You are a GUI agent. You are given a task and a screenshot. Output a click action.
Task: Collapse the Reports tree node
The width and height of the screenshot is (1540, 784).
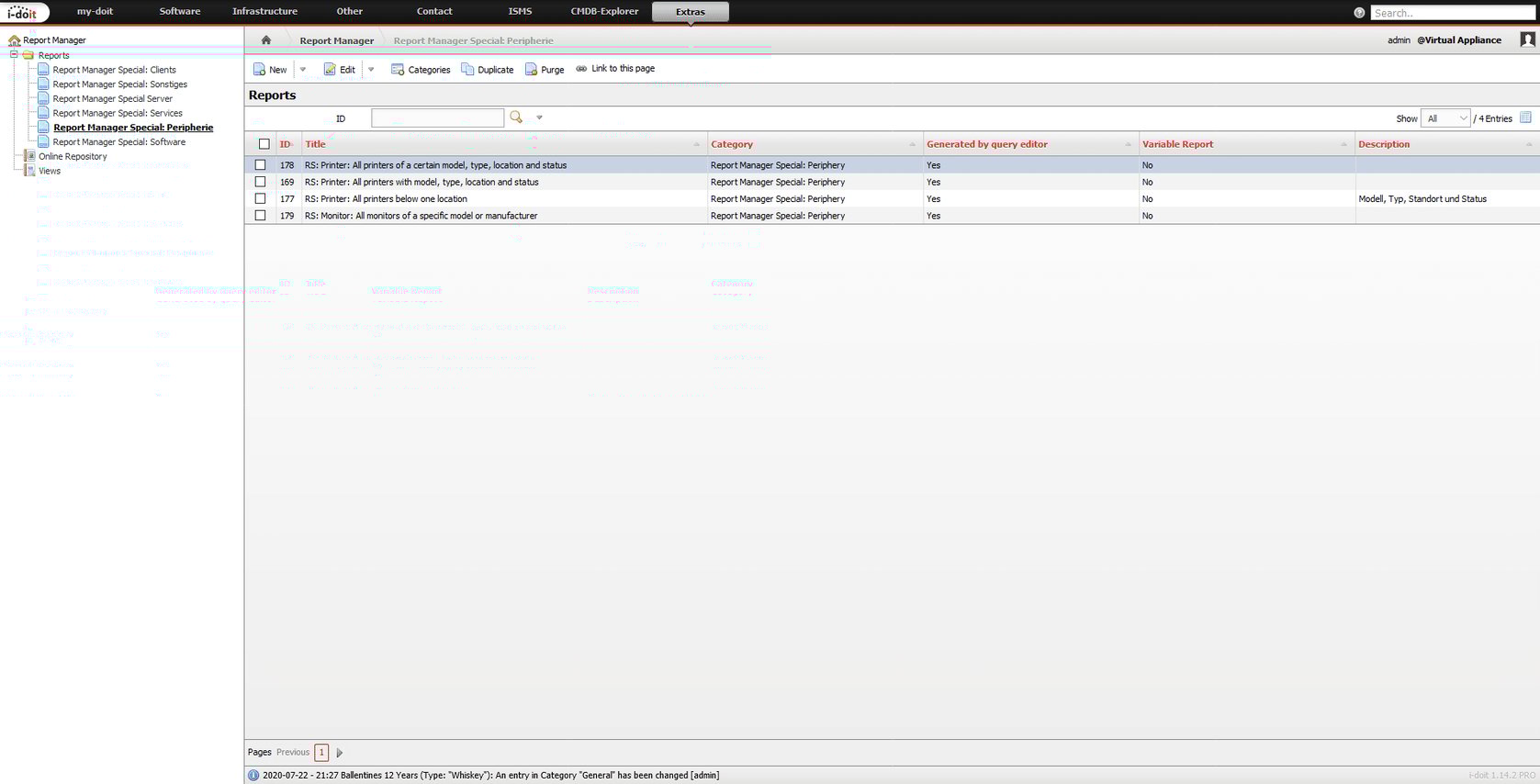[14, 55]
